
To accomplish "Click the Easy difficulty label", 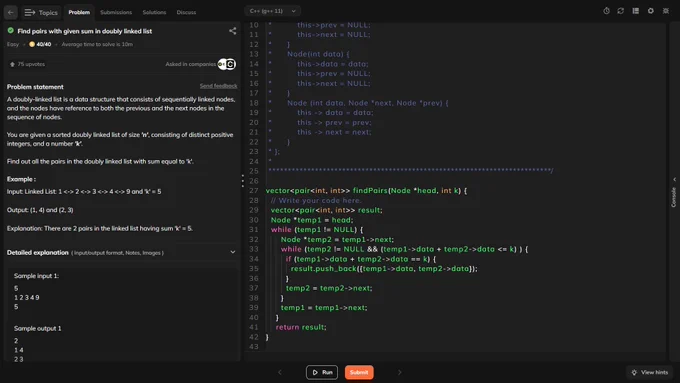I will click(x=13, y=44).
